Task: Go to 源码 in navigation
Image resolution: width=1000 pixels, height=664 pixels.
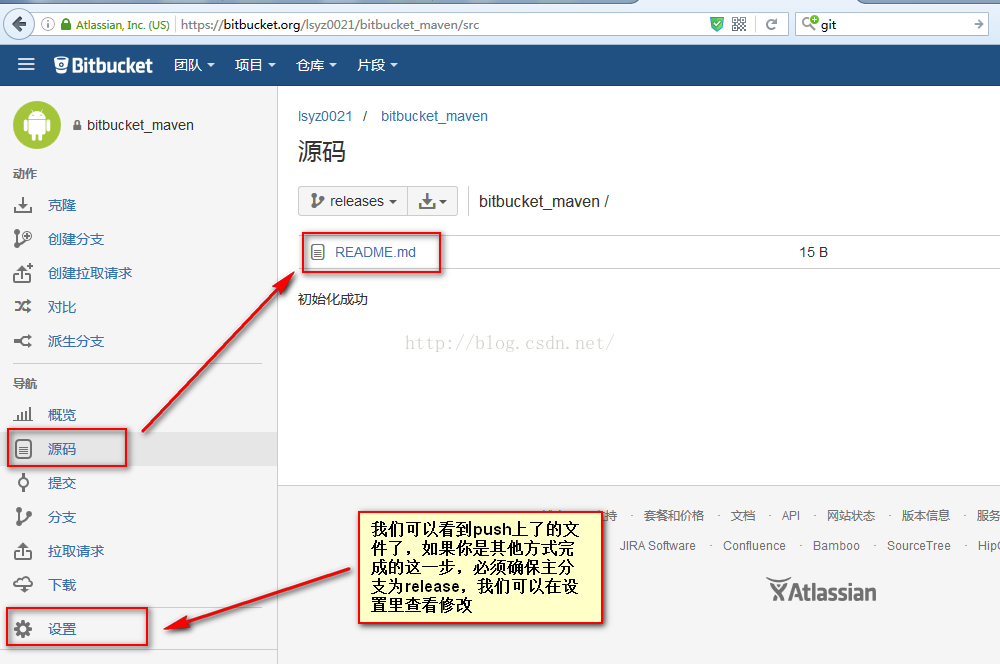Action: click(x=62, y=449)
